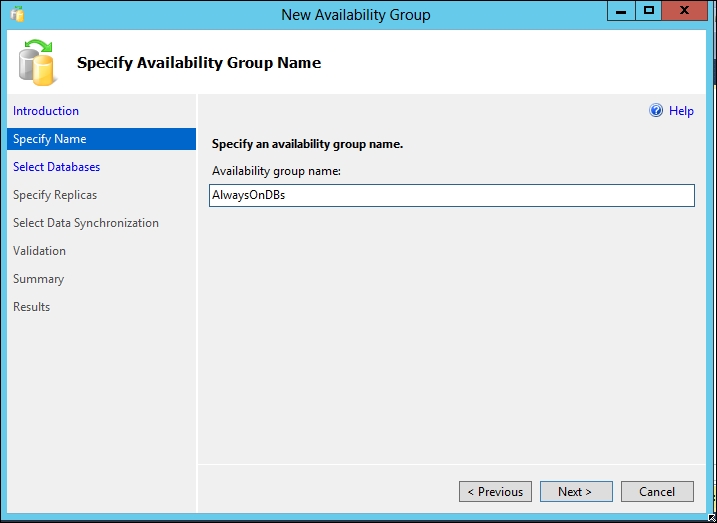Open the Help link

pos(681,111)
